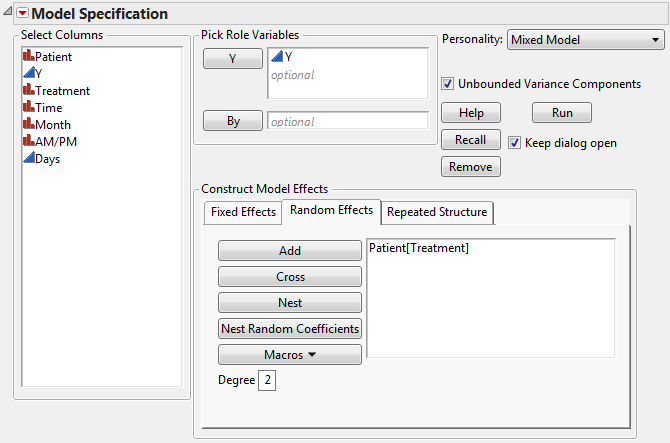Click the continuous icon beside Days column
The width and height of the screenshot is (670, 443).
coord(28,159)
